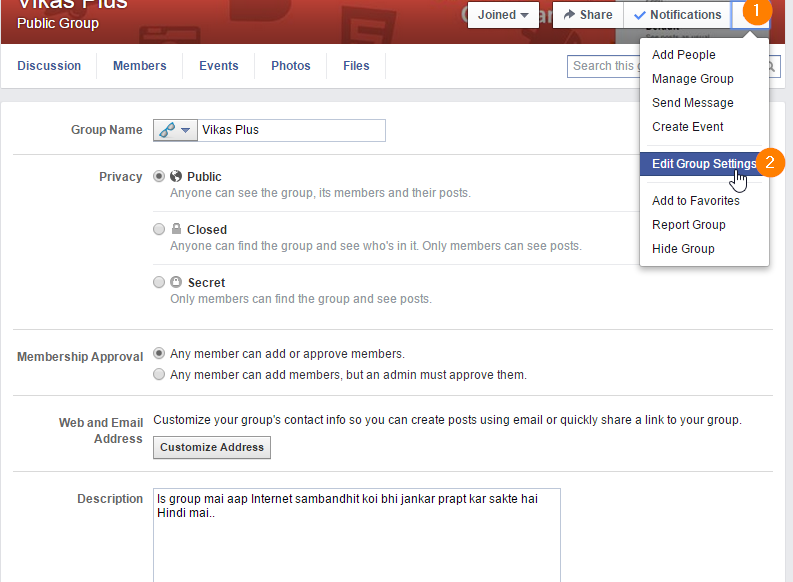Switch to the Discussion tab

tap(49, 66)
